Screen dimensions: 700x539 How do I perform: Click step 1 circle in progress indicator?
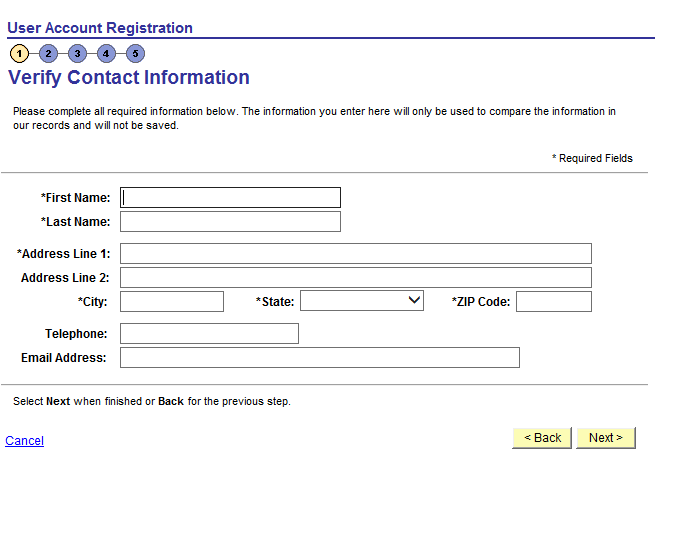pos(19,53)
